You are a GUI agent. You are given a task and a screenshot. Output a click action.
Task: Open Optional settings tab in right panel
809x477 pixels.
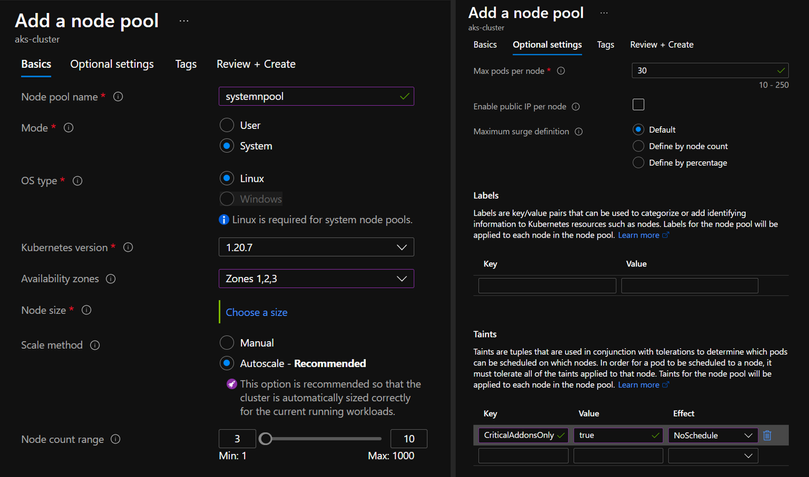tap(547, 45)
